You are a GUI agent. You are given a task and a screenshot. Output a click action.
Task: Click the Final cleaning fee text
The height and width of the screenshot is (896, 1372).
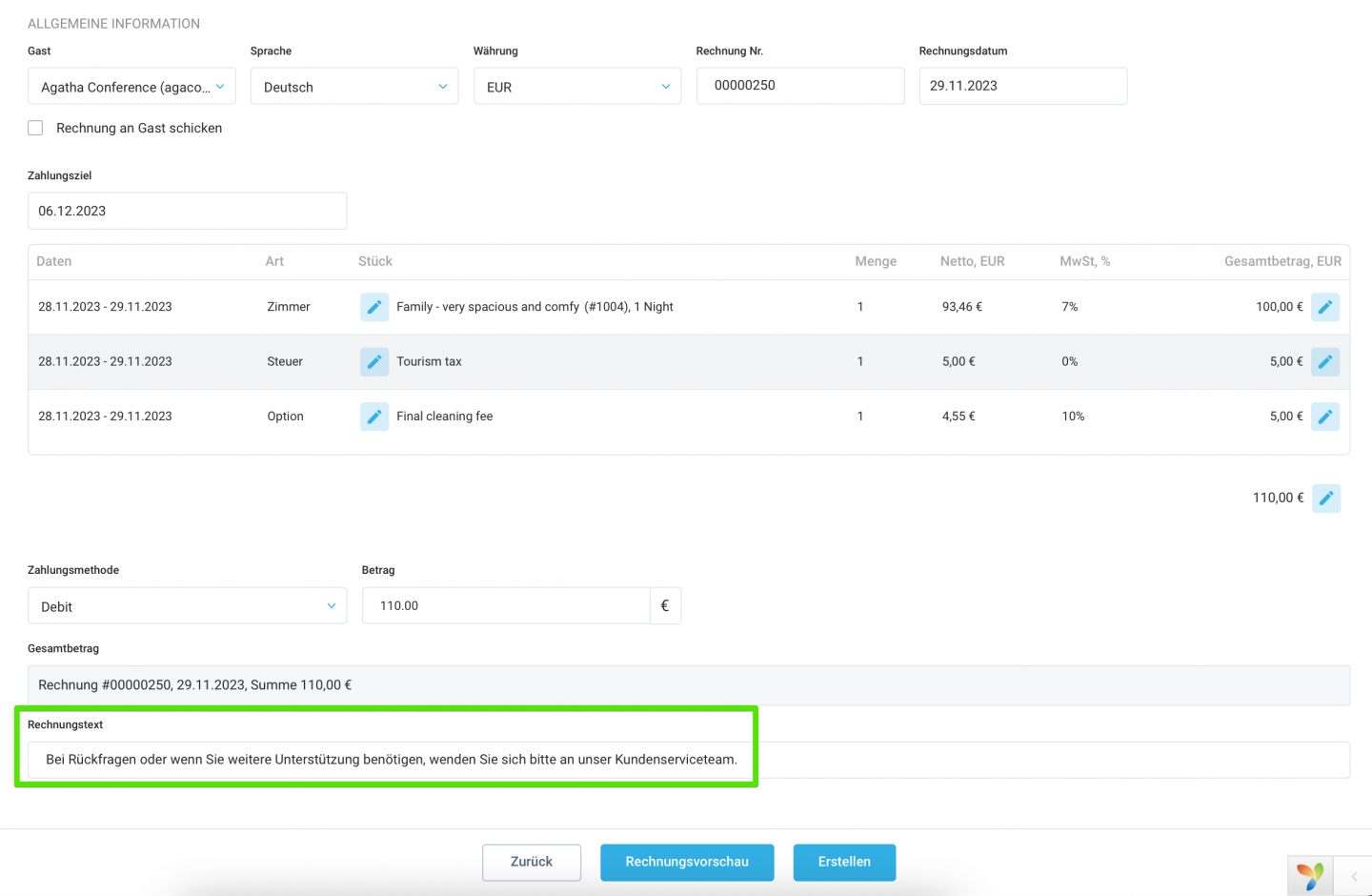445,417
